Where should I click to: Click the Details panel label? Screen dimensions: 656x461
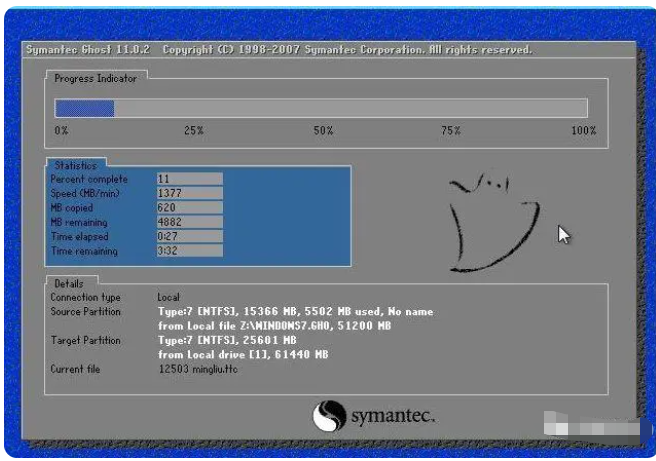pyautogui.click(x=69, y=284)
